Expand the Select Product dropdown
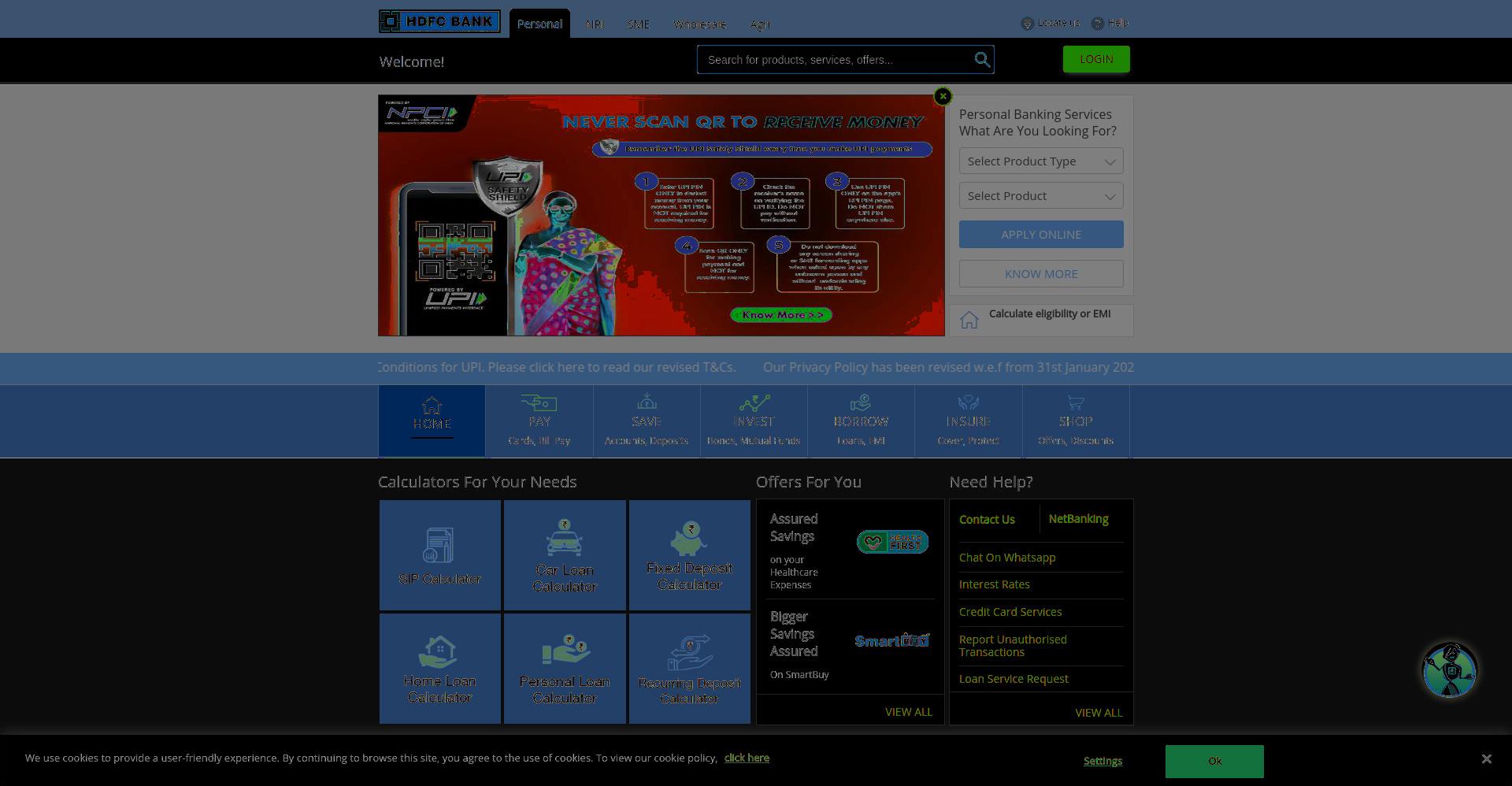Viewport: 1512px width, 786px height. 1041,196
